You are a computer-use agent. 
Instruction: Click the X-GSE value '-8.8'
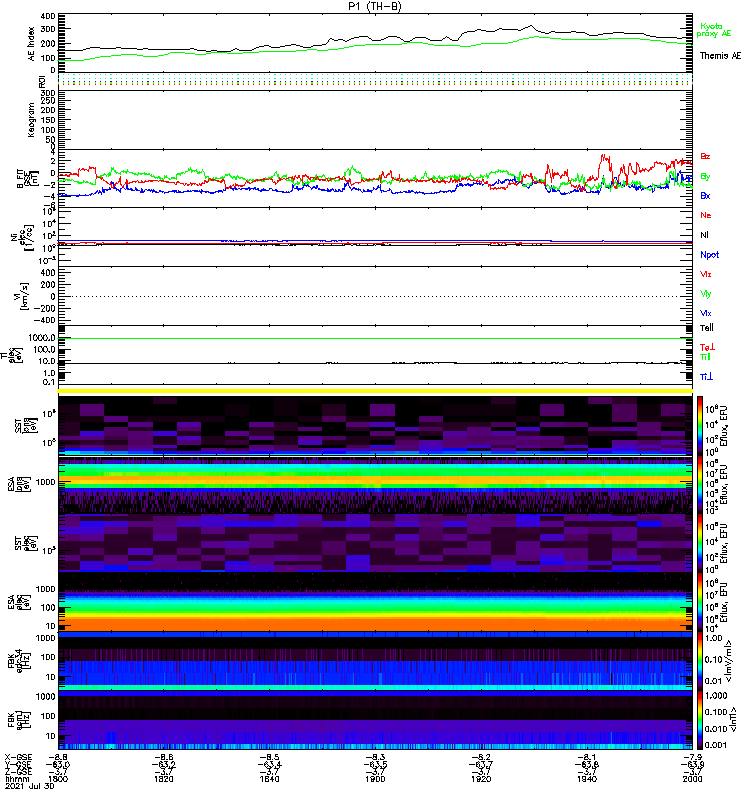(58, 758)
